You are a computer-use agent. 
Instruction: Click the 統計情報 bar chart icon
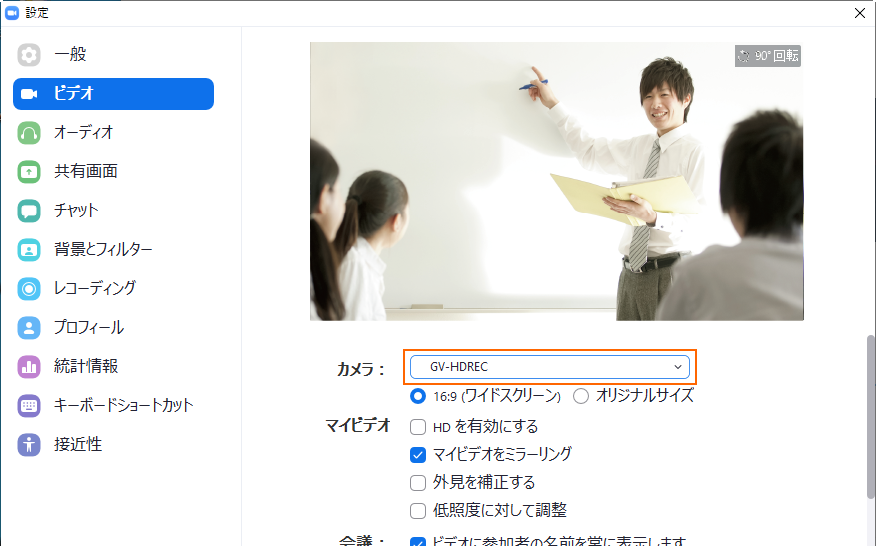[x=28, y=367]
